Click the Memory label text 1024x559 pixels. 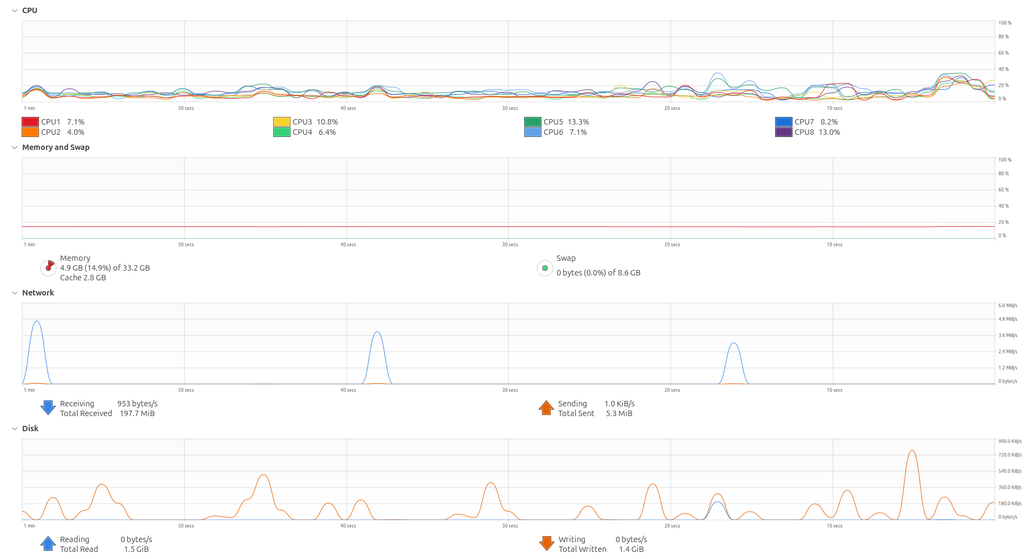[x=75, y=259]
